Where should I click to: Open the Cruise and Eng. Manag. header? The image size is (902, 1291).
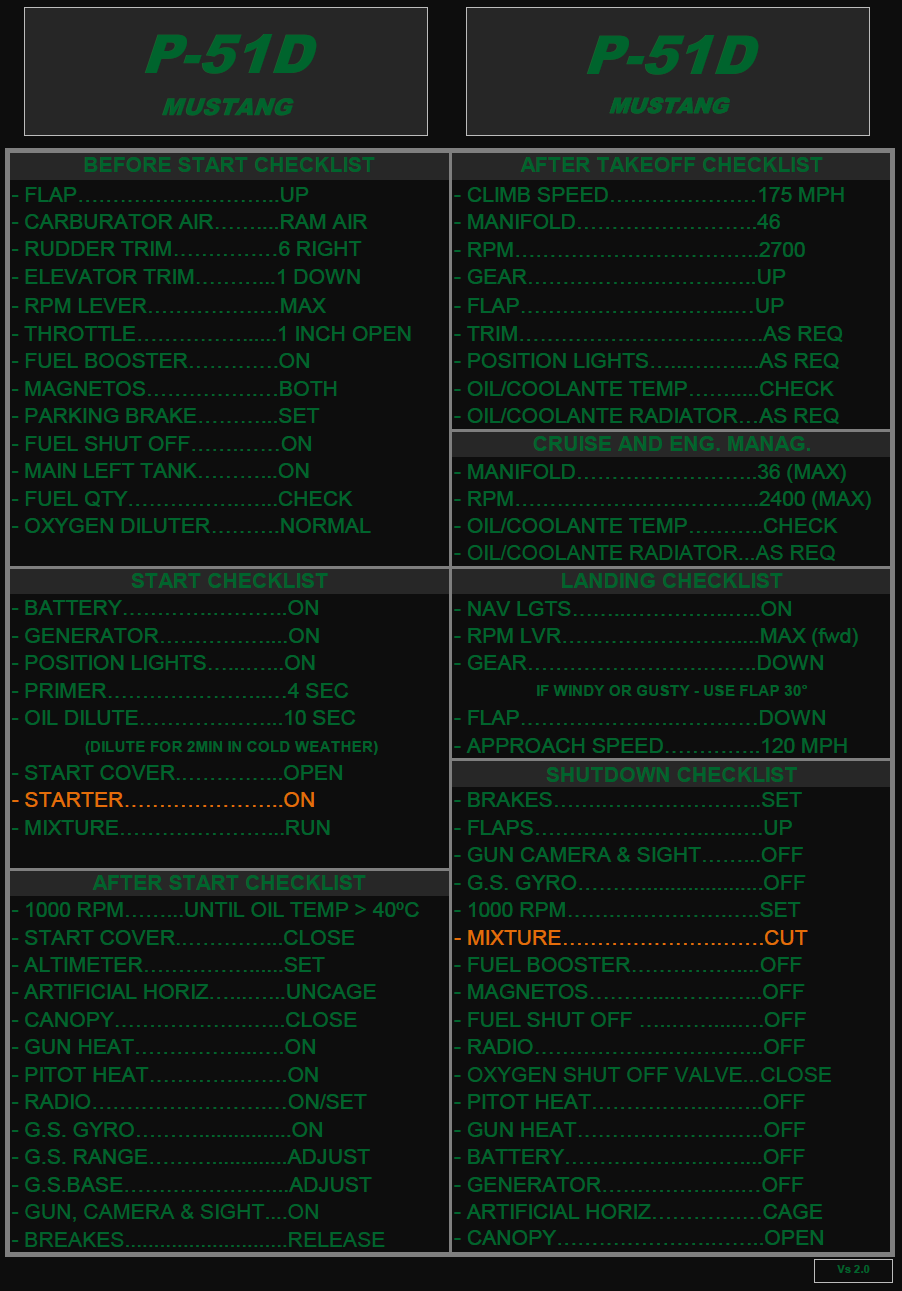(x=671, y=444)
